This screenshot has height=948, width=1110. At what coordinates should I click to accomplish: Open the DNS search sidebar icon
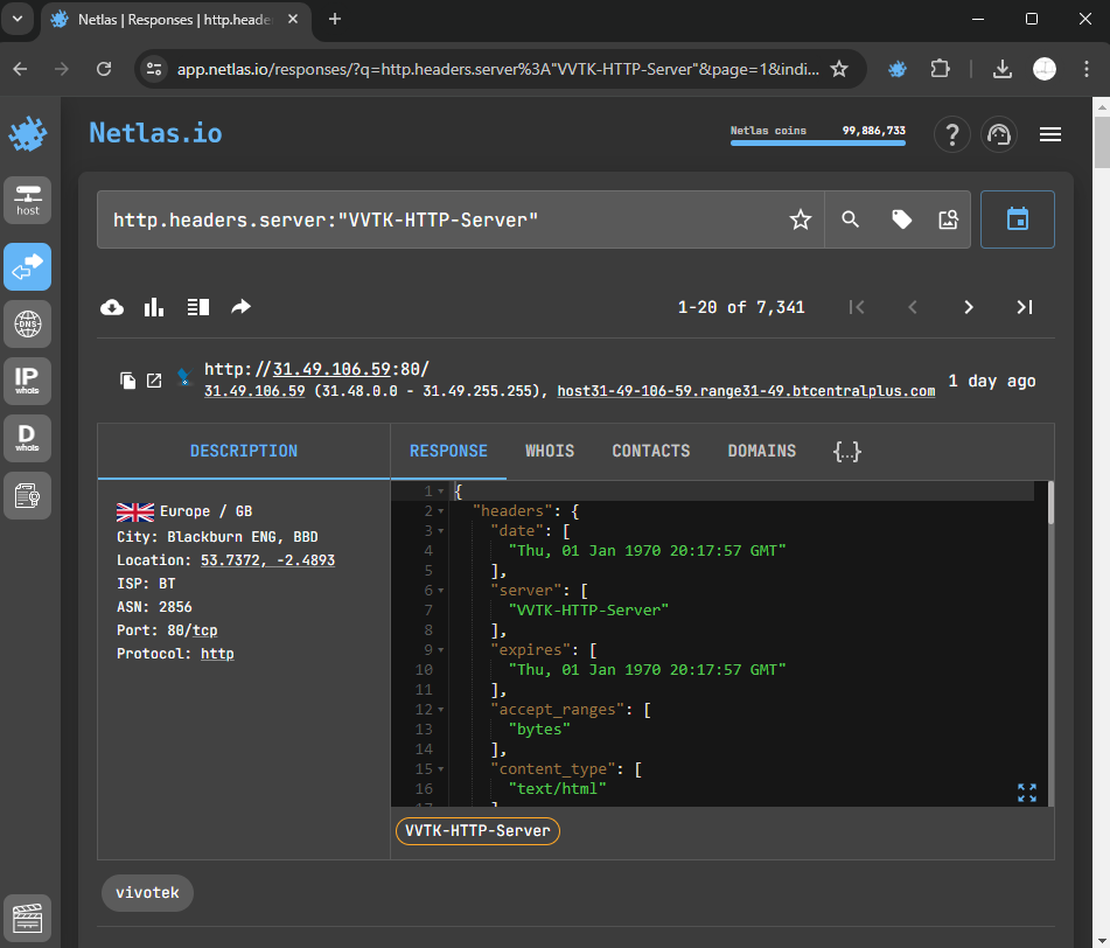(27, 324)
